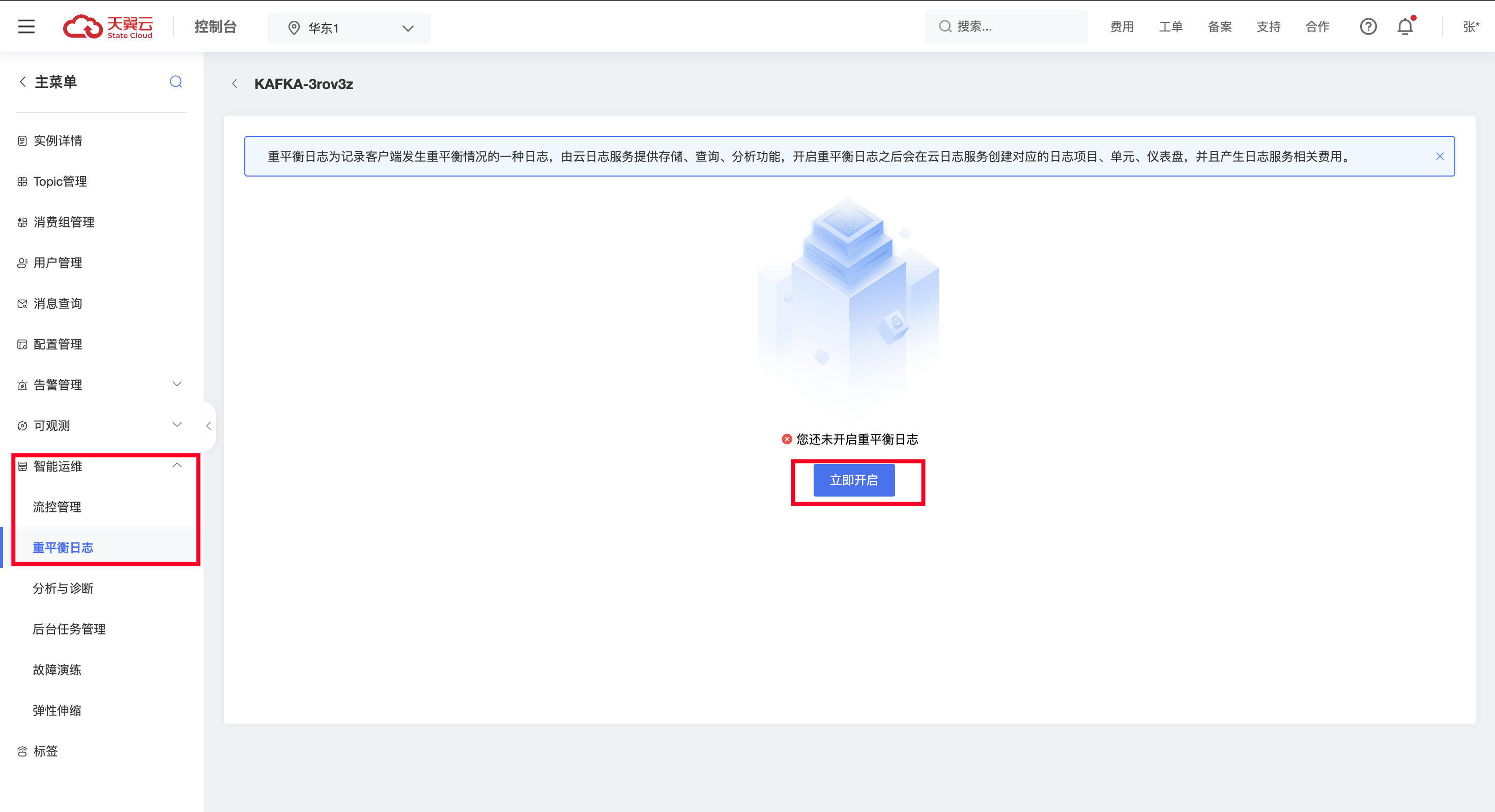Click the 标签 sidebar icon
This screenshot has height=812, width=1495.
tap(22, 751)
